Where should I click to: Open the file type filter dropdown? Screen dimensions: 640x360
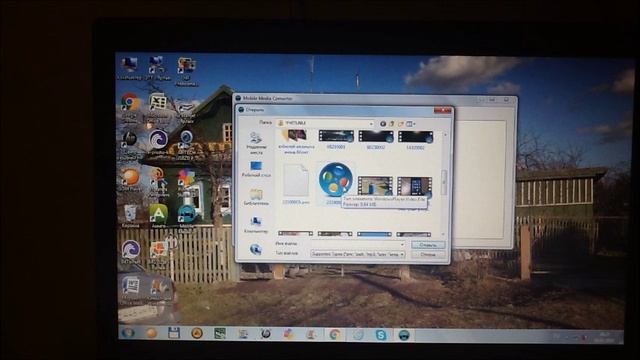402,254
